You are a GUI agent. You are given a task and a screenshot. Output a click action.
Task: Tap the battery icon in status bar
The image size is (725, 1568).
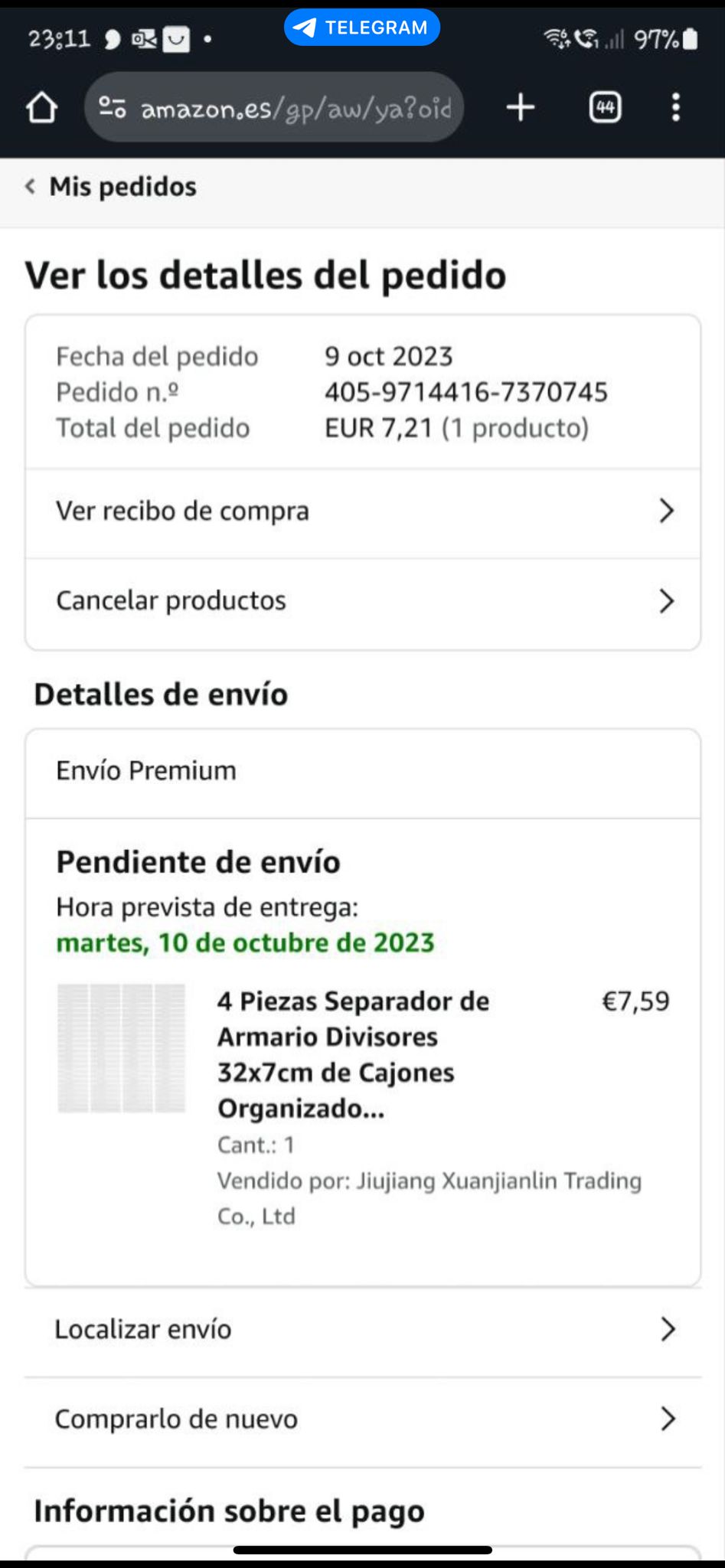690,38
